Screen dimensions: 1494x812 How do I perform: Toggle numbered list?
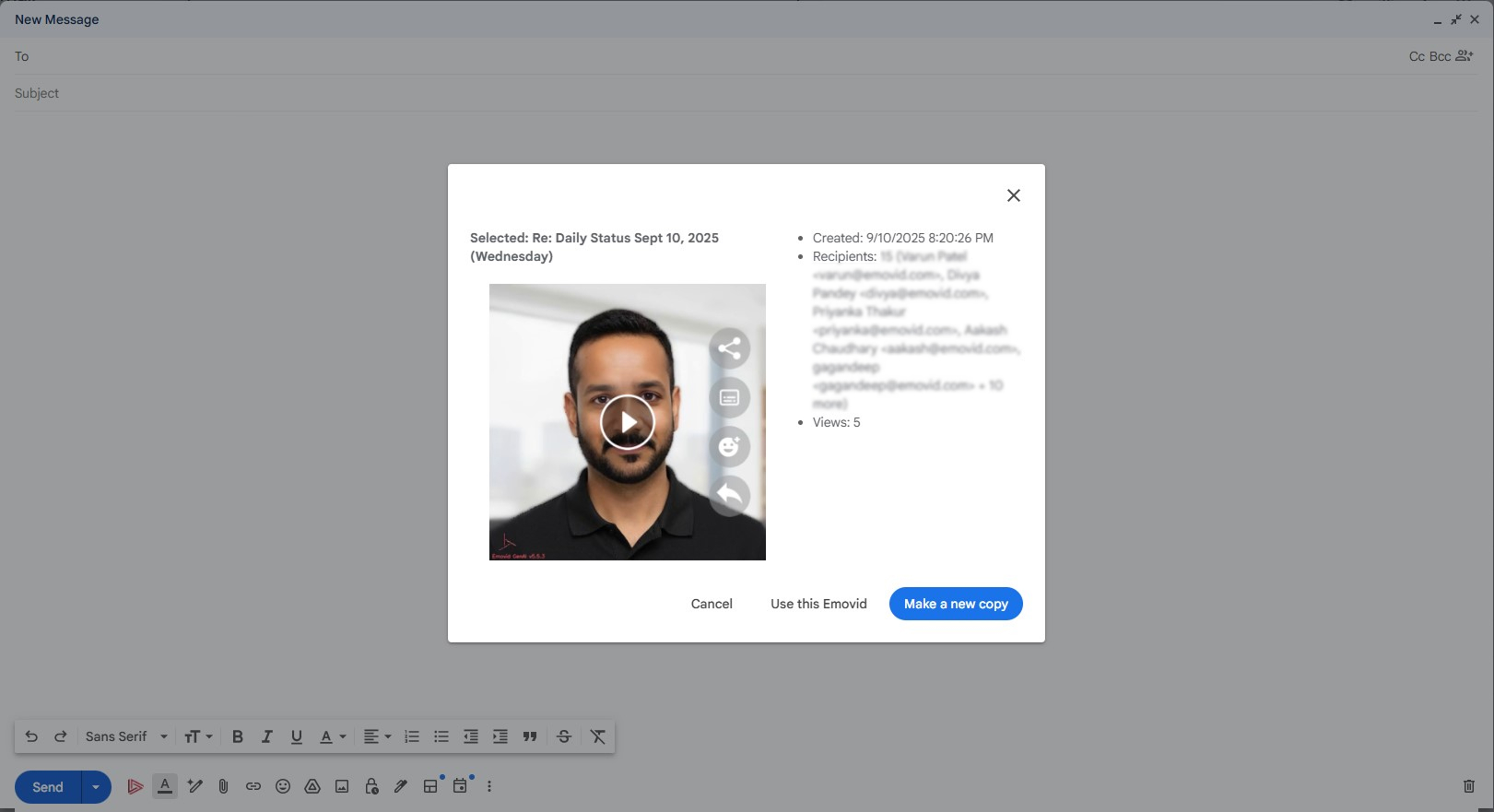[412, 736]
